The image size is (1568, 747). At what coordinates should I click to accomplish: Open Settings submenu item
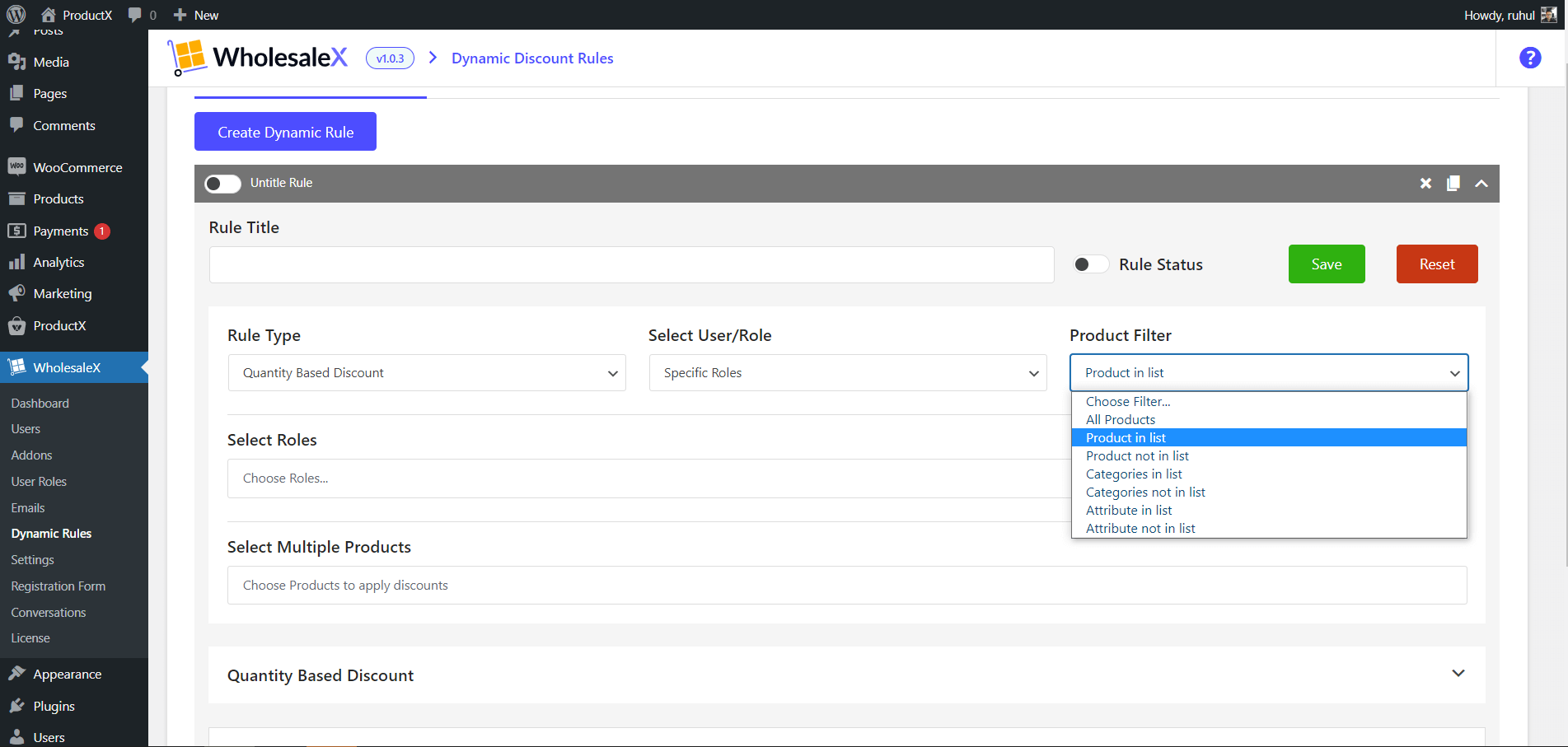[x=32, y=560]
